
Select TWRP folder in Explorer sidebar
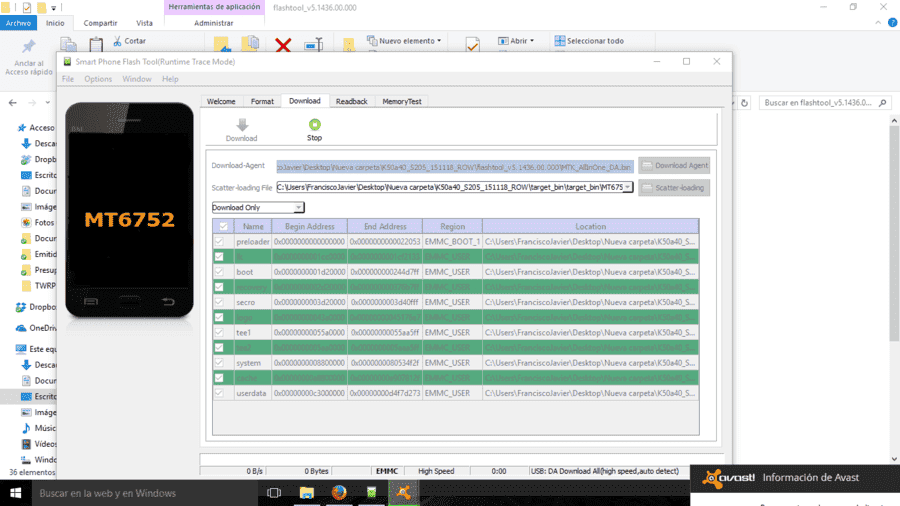click(x=39, y=286)
